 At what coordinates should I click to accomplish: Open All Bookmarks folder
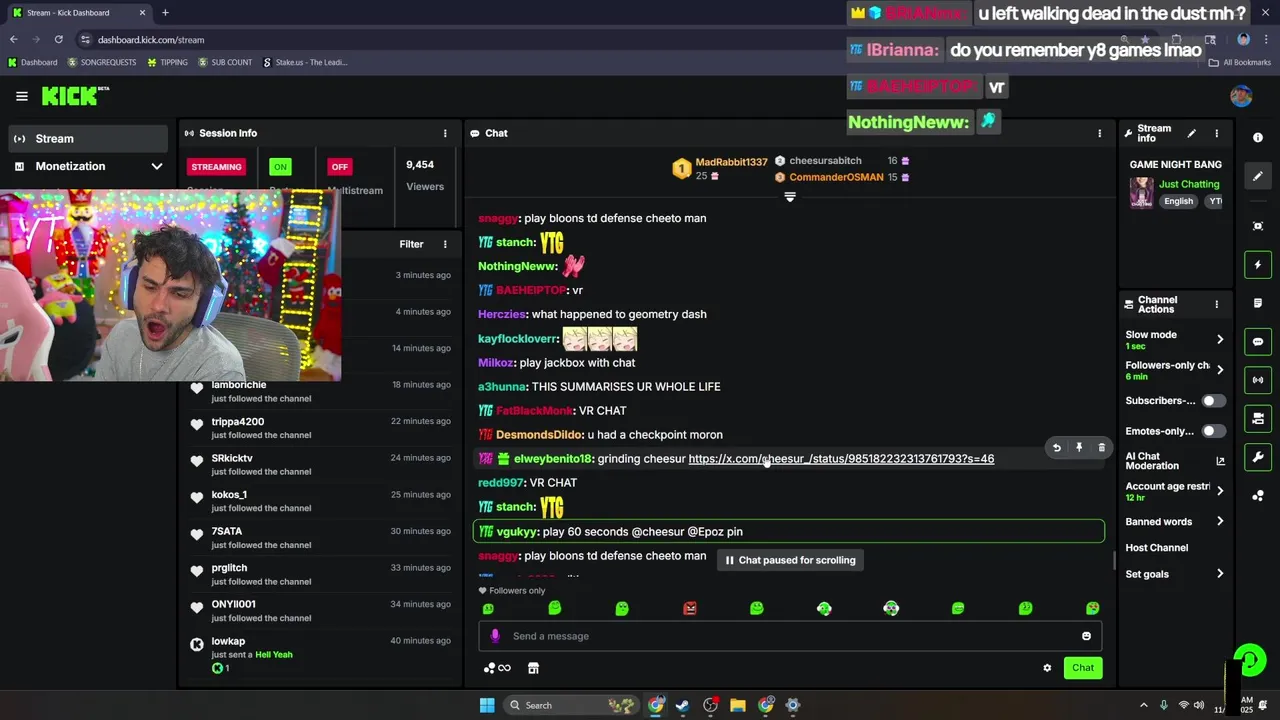pos(1240,62)
